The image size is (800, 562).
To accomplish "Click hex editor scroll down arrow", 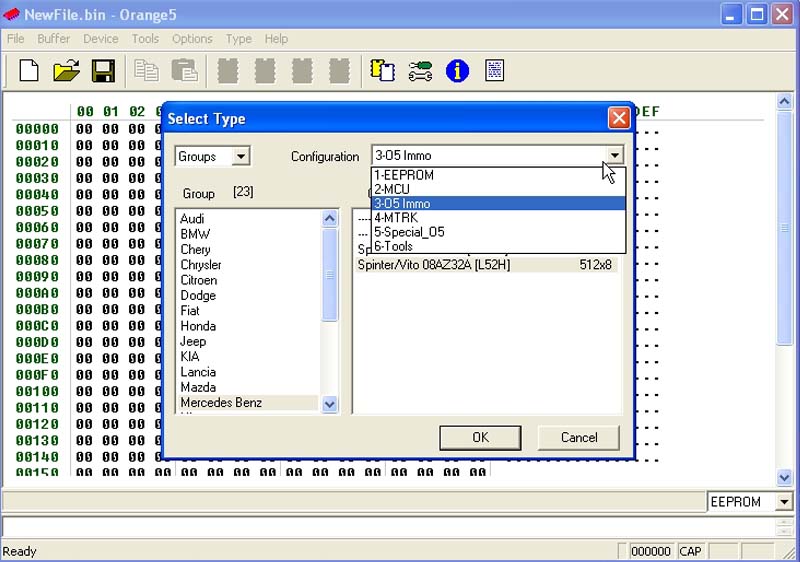I will point(784,477).
